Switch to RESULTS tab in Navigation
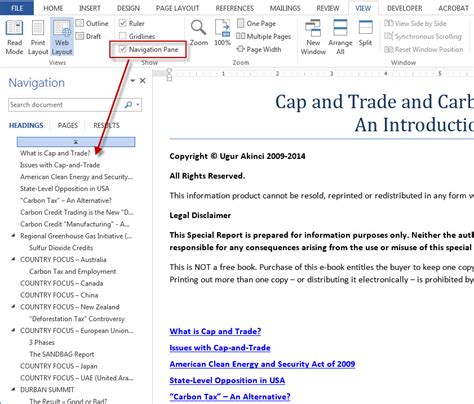 [x=106, y=125]
